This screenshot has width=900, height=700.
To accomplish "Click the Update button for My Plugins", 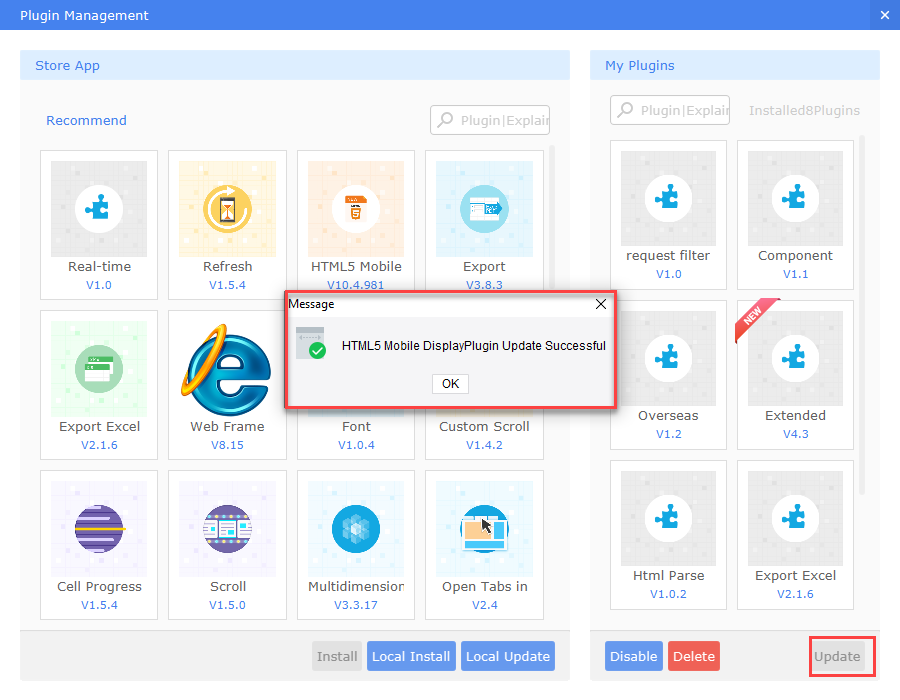I will pos(841,656).
